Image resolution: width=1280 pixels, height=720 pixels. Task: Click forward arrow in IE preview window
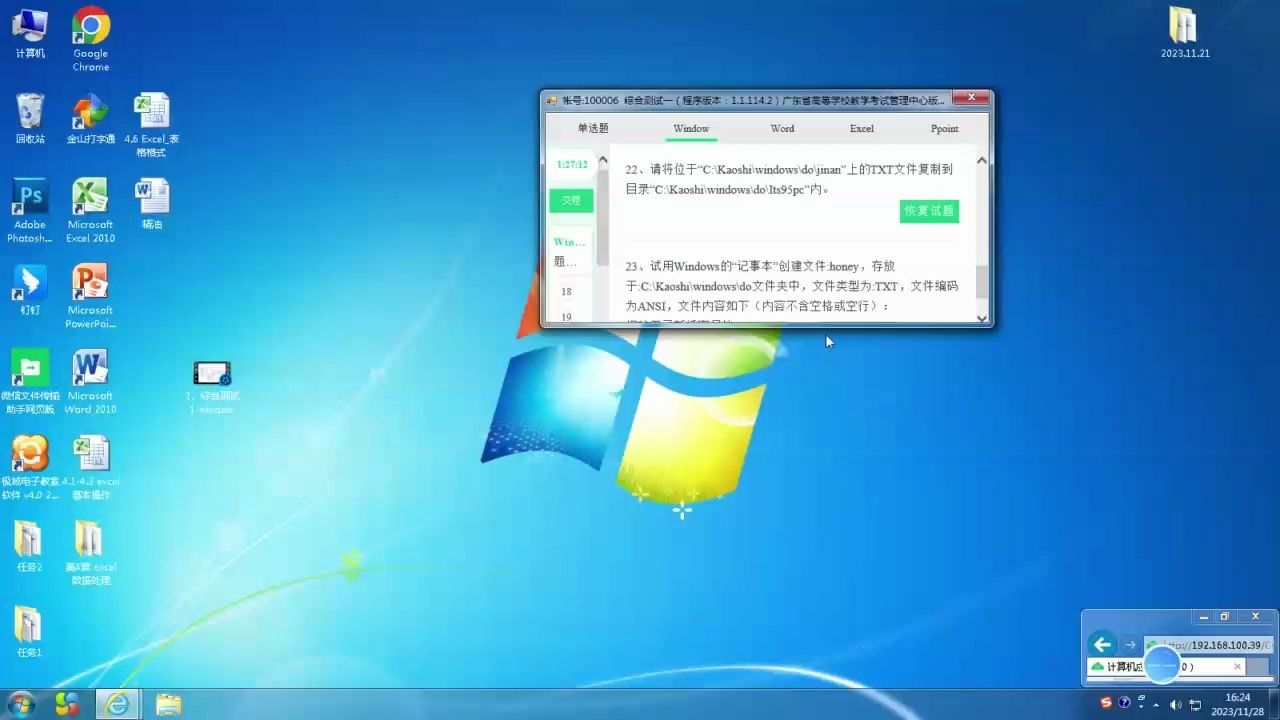(x=1130, y=645)
